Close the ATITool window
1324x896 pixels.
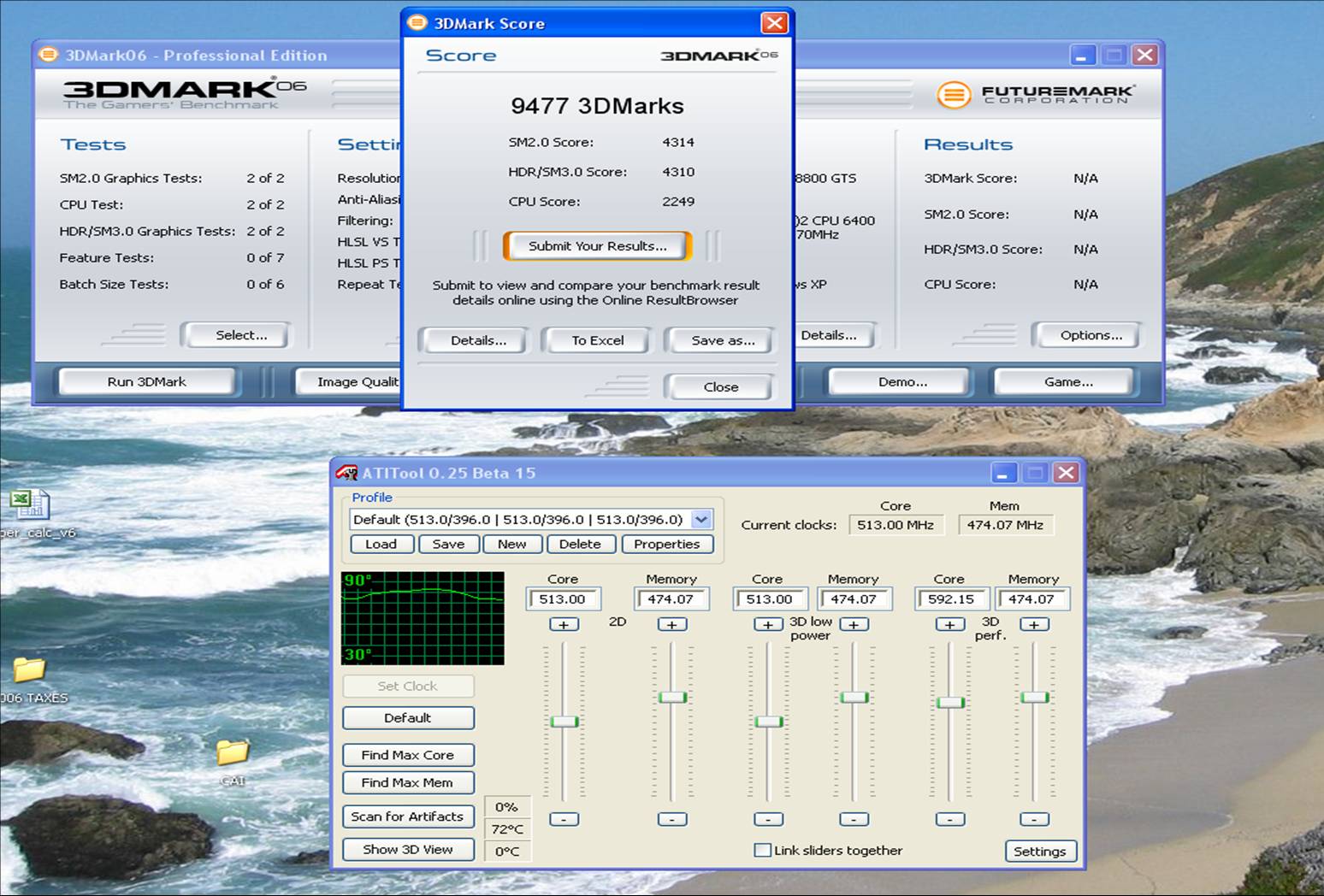[1065, 473]
